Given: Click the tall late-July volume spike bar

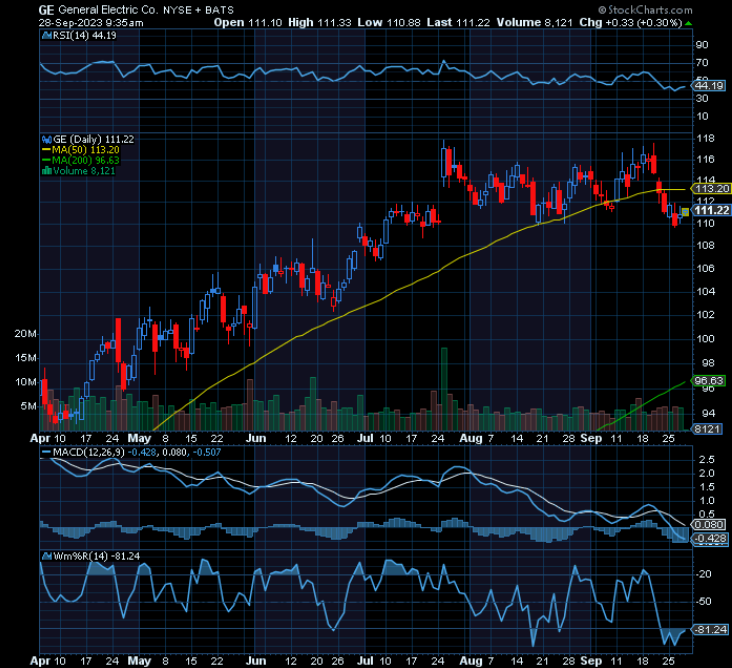Looking at the screenshot, I should coord(444,389).
